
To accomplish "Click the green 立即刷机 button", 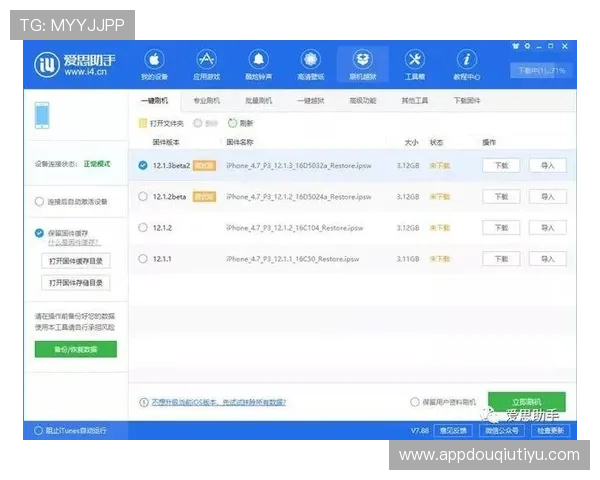I will pyautogui.click(x=527, y=402).
